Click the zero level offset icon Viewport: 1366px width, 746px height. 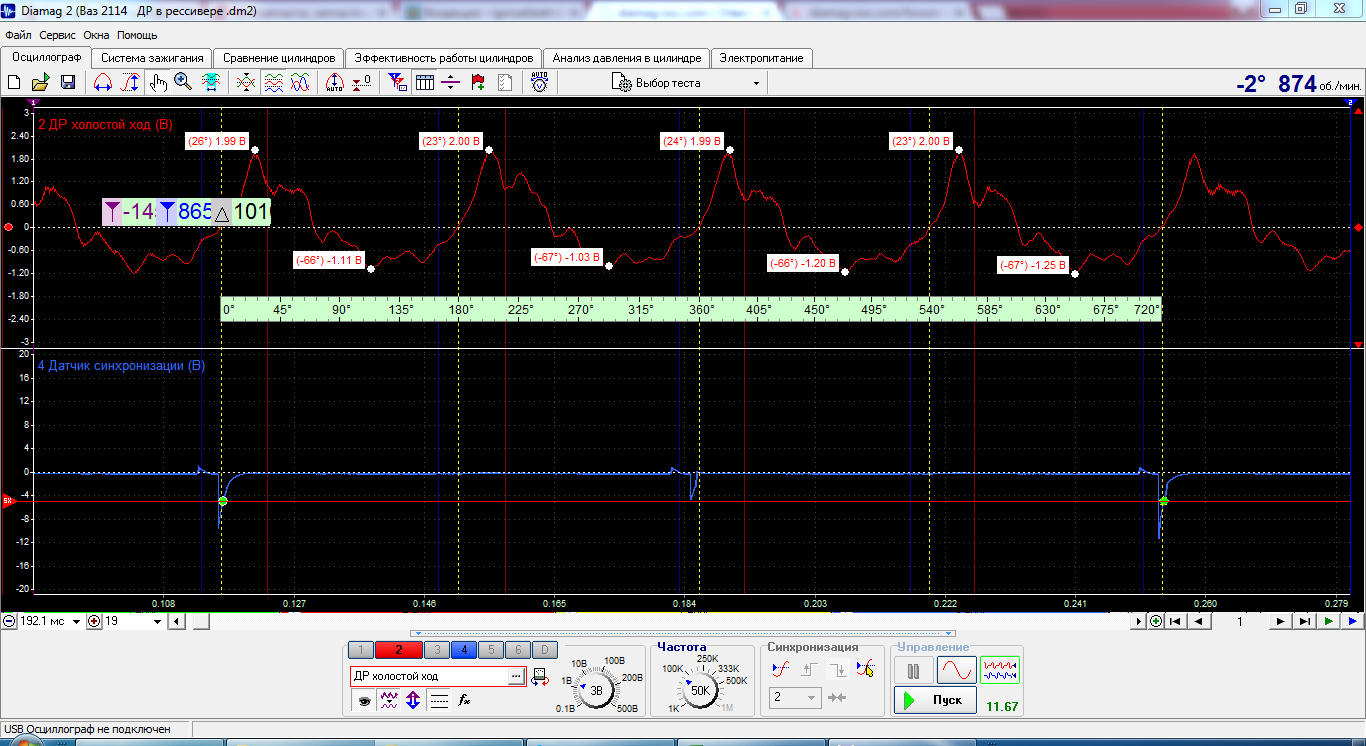(x=362, y=82)
